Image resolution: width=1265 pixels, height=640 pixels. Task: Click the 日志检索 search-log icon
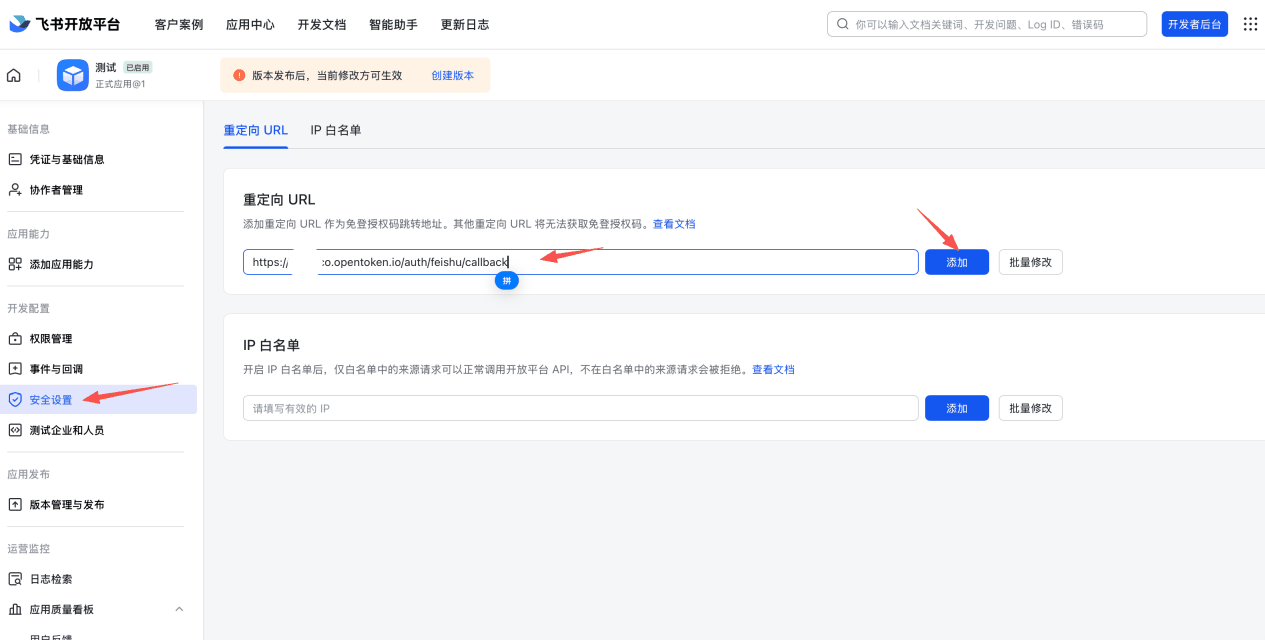tap(15, 578)
